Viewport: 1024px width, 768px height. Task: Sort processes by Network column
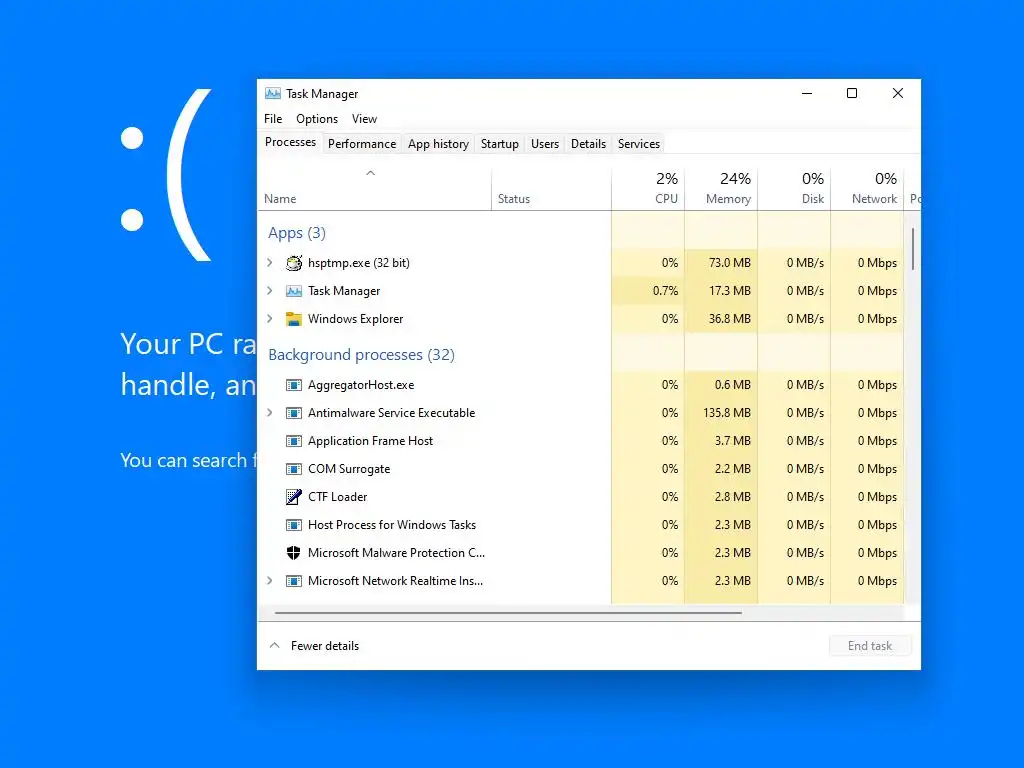click(867, 189)
